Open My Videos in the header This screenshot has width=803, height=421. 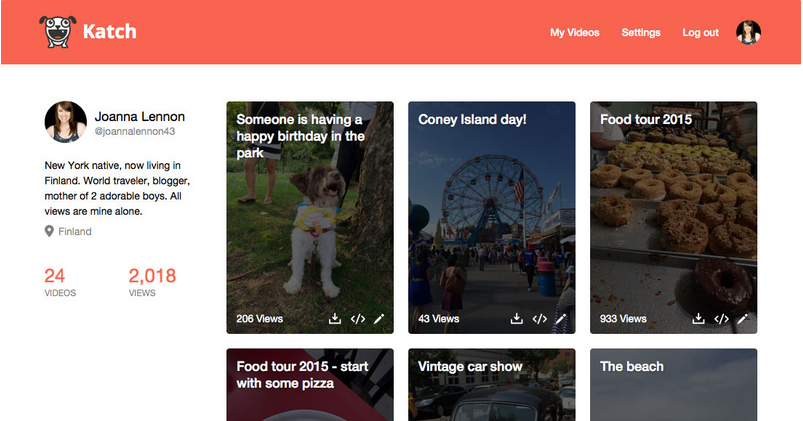tap(575, 32)
